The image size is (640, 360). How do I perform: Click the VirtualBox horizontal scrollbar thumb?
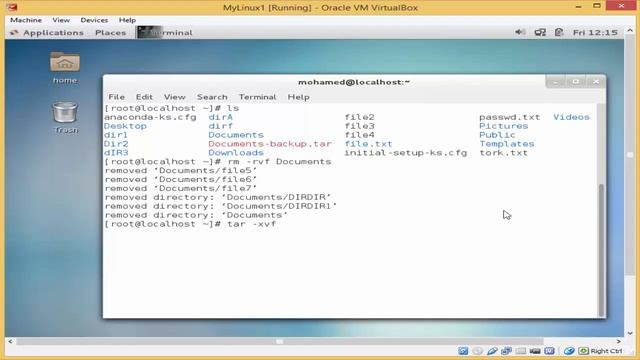coord(280,341)
